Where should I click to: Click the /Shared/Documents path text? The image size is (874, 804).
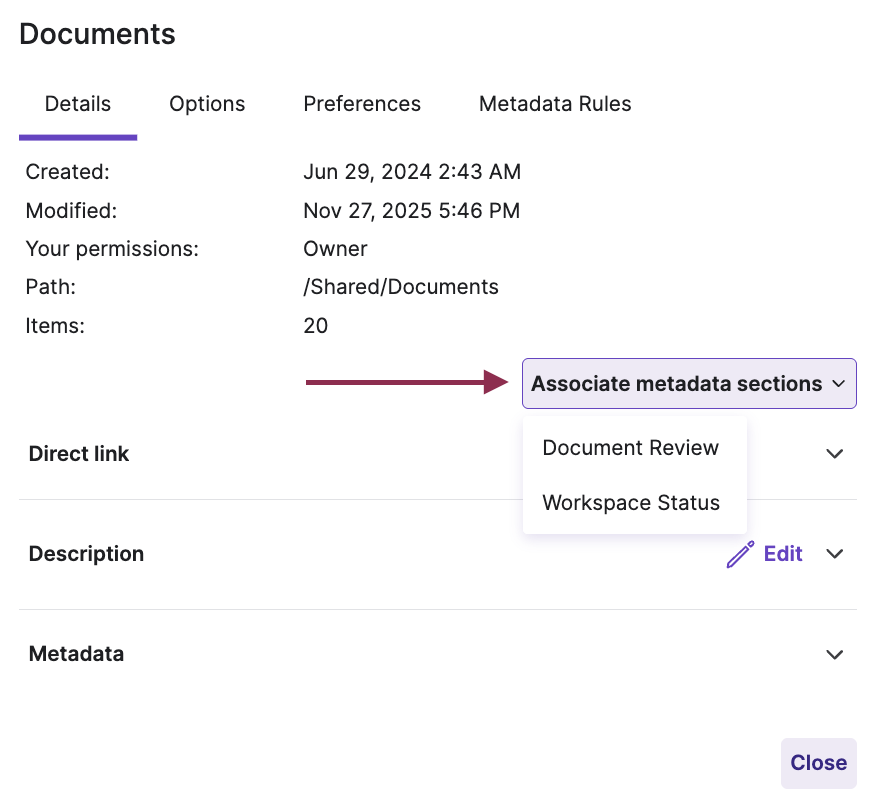coord(400,287)
